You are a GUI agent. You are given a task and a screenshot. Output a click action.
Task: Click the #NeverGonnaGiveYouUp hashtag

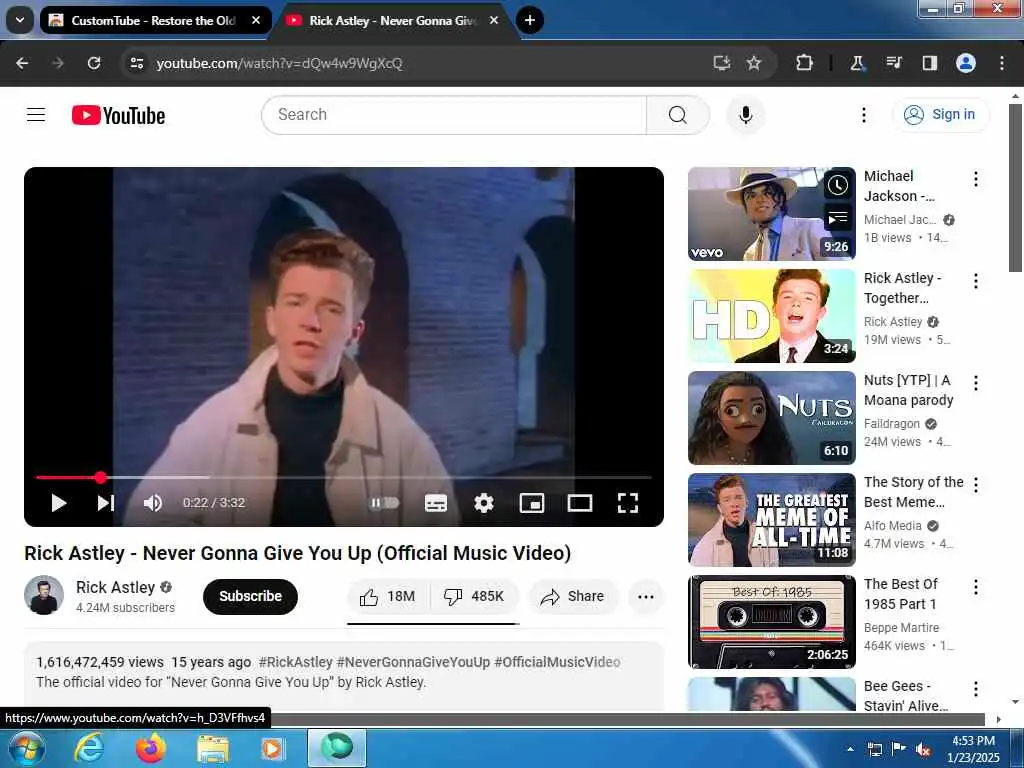(413, 662)
